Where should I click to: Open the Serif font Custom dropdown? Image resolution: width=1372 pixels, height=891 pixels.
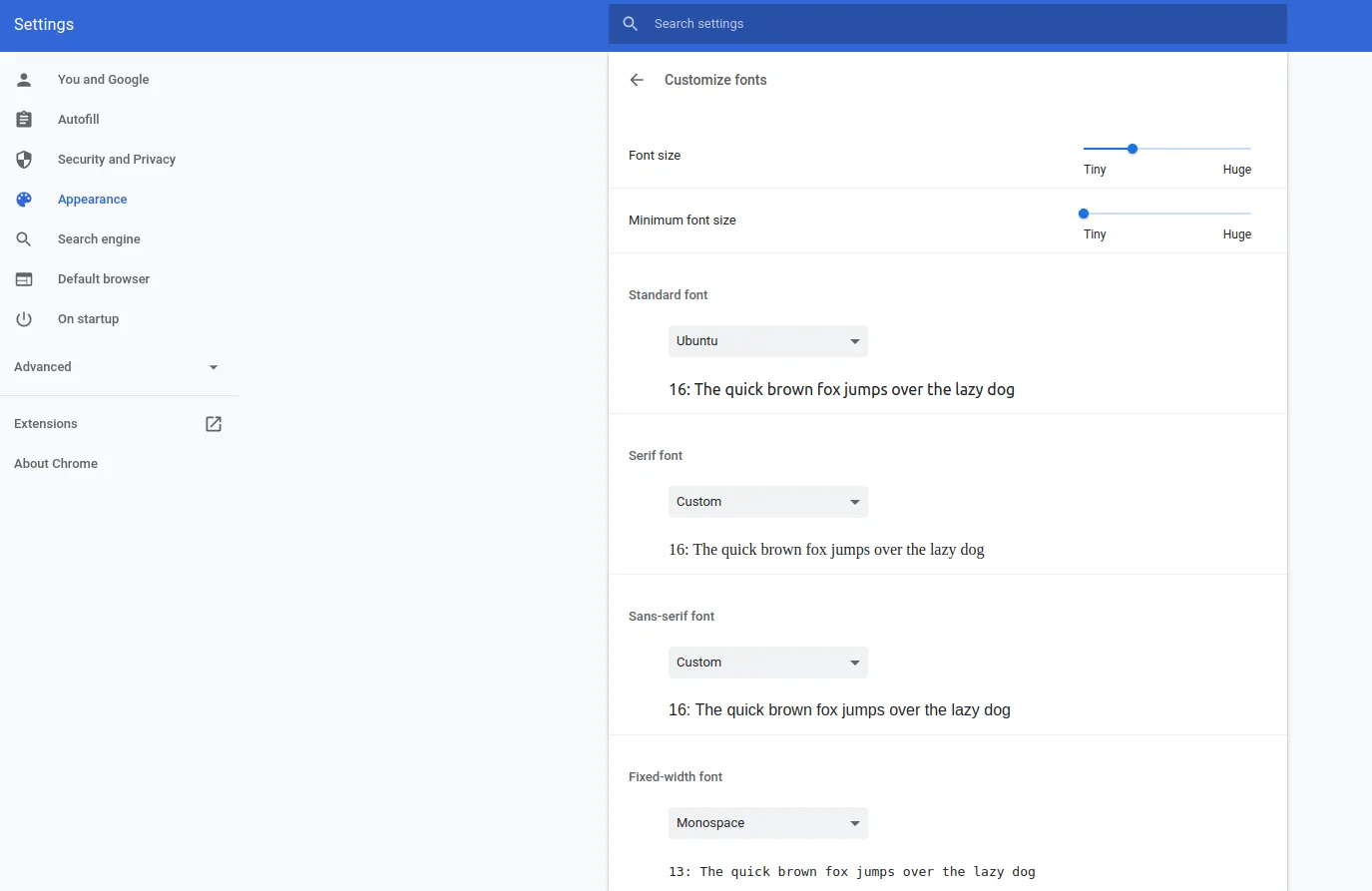[x=768, y=502]
